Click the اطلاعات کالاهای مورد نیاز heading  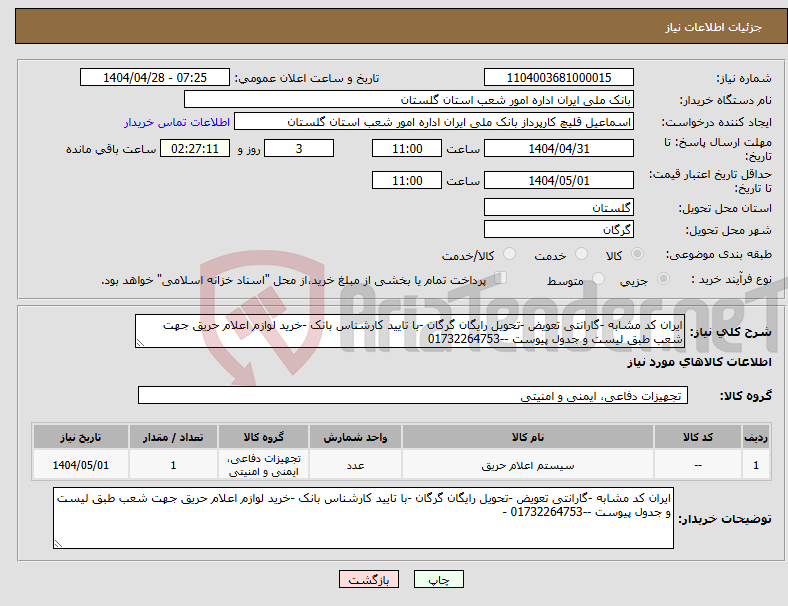[x=699, y=362]
